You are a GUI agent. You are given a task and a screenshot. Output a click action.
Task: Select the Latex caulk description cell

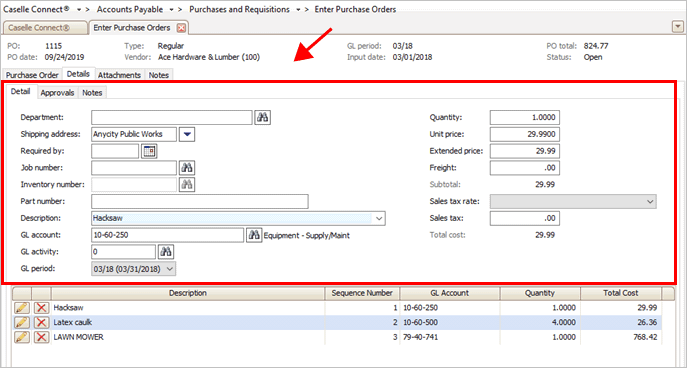click(188, 323)
